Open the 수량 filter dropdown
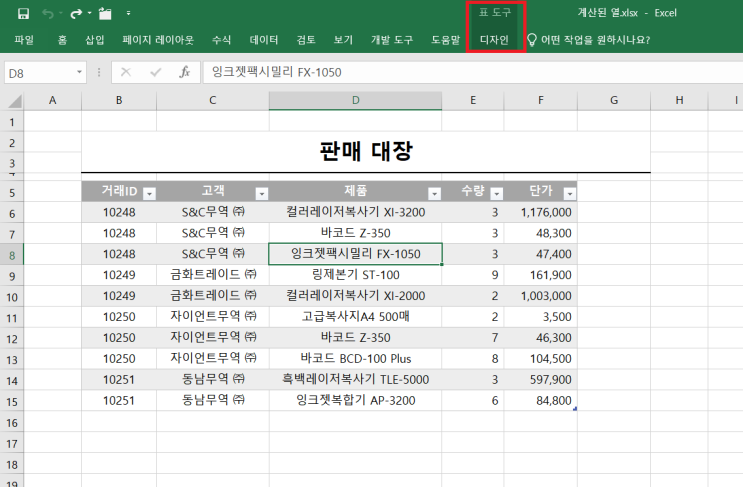Screen dimensions: 743x487 coord(496,193)
